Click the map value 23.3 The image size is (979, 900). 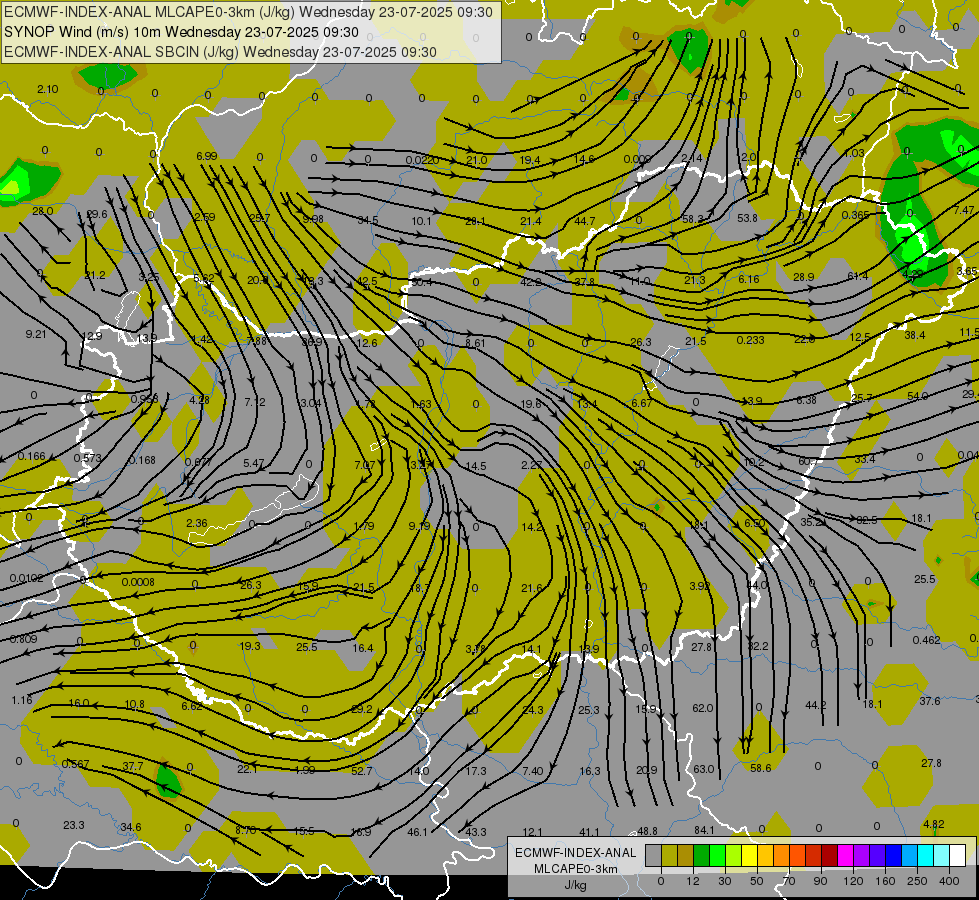pyautogui.click(x=74, y=825)
